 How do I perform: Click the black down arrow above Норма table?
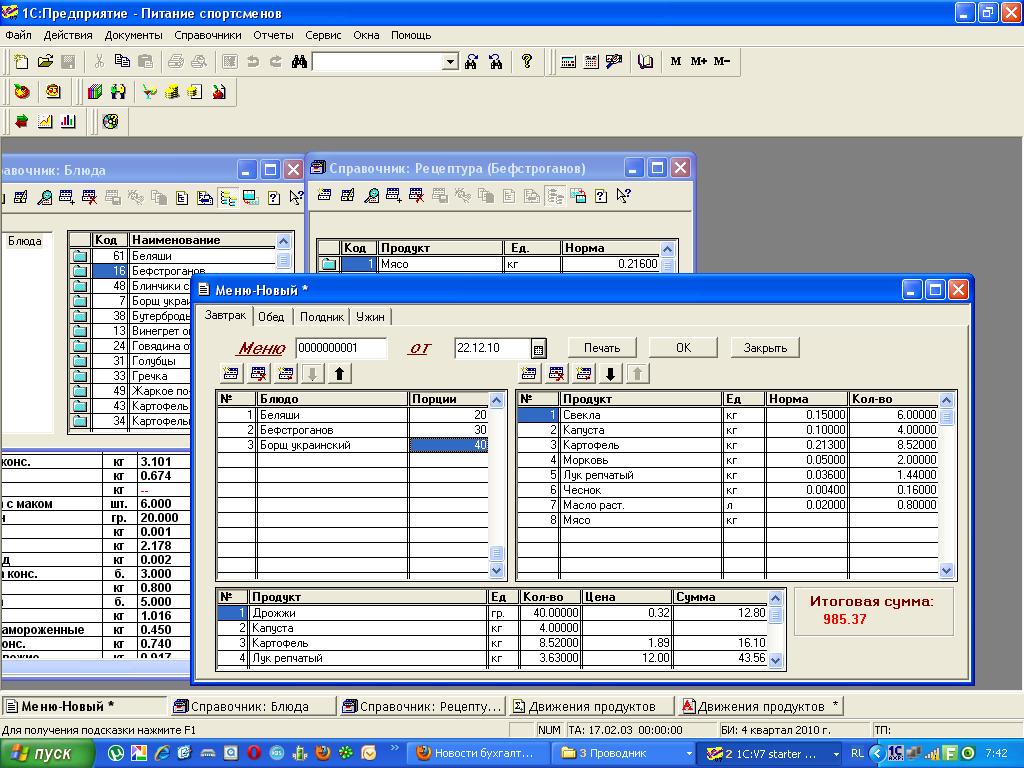611,374
